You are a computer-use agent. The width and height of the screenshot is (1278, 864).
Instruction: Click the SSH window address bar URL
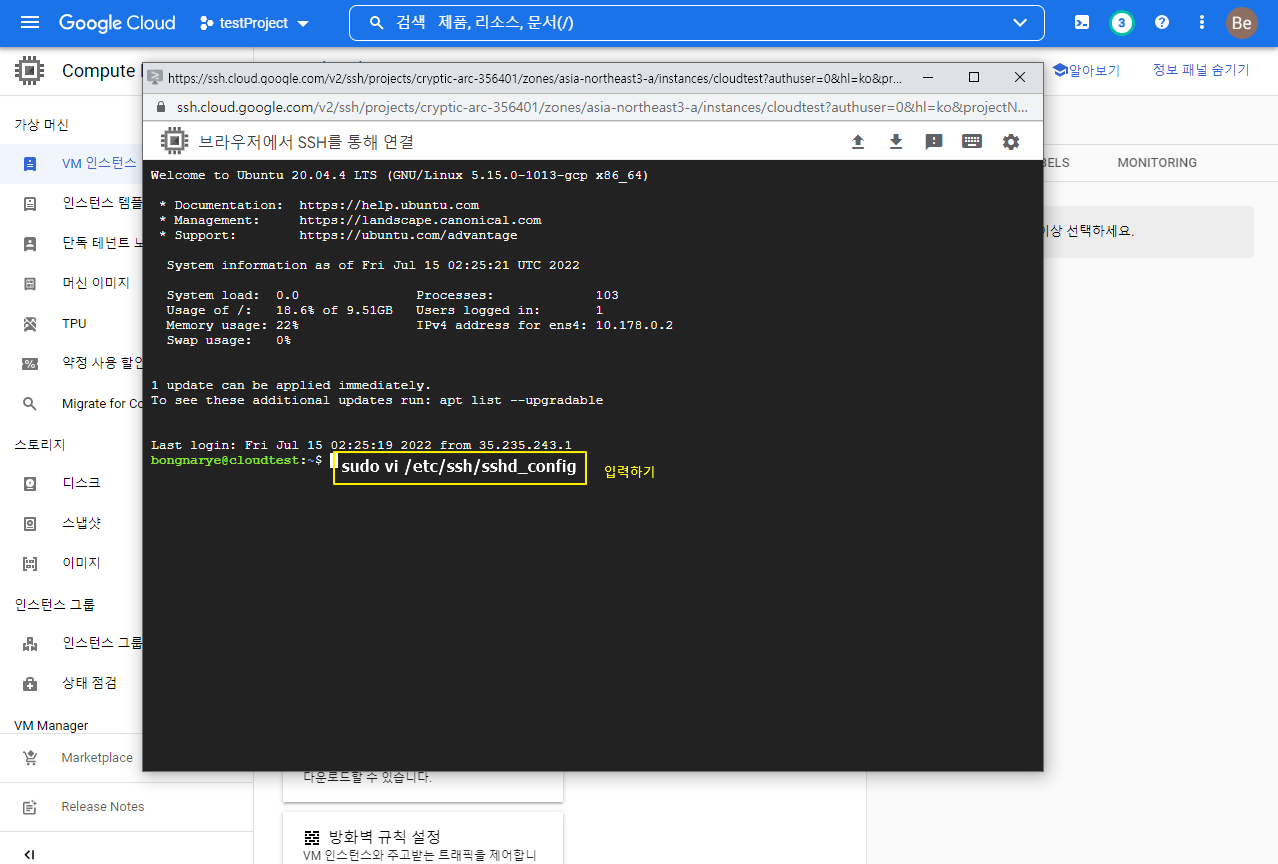point(603,107)
